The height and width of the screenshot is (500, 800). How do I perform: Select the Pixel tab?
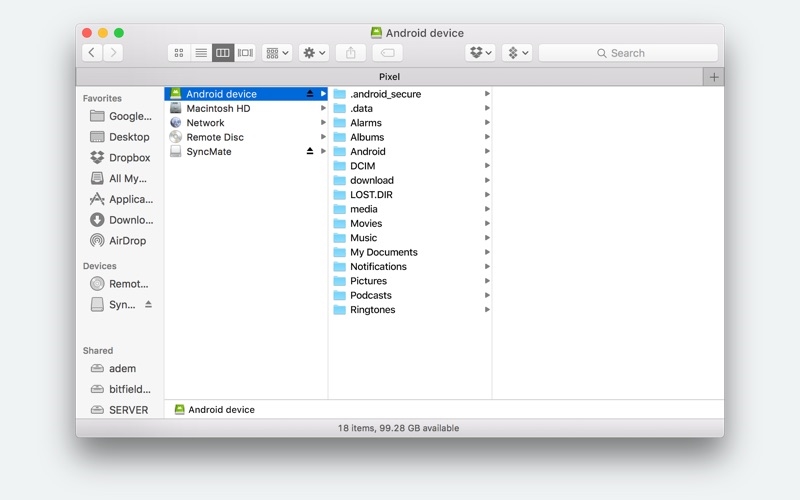coord(389,77)
